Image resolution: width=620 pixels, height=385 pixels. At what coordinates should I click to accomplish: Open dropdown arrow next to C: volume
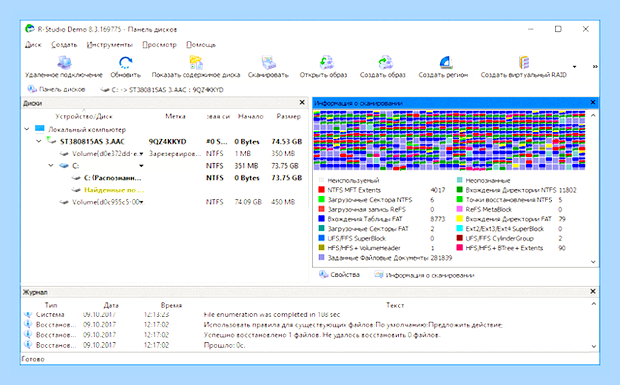(x=141, y=166)
